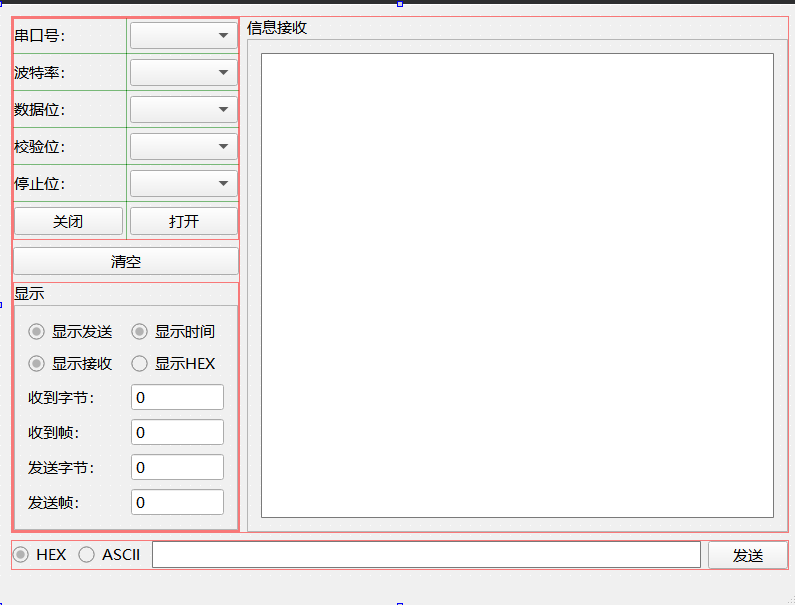Open the 波特率 combo box
Image resolution: width=795 pixels, height=605 pixels.
[184, 73]
